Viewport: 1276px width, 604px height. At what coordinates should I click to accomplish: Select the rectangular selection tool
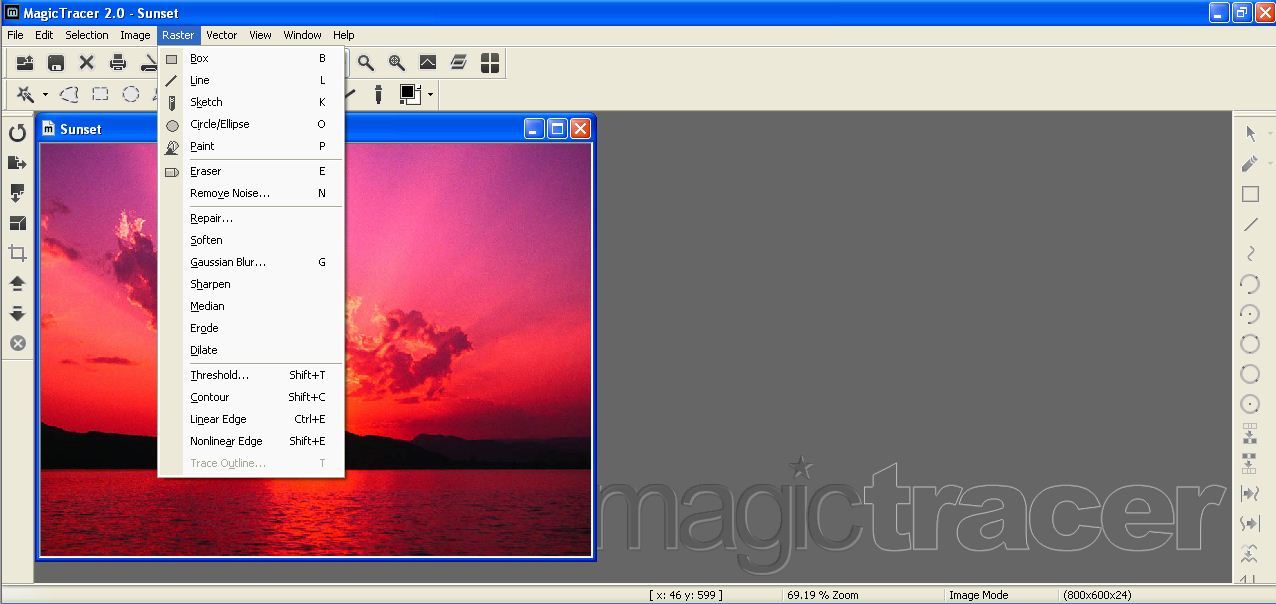point(100,94)
